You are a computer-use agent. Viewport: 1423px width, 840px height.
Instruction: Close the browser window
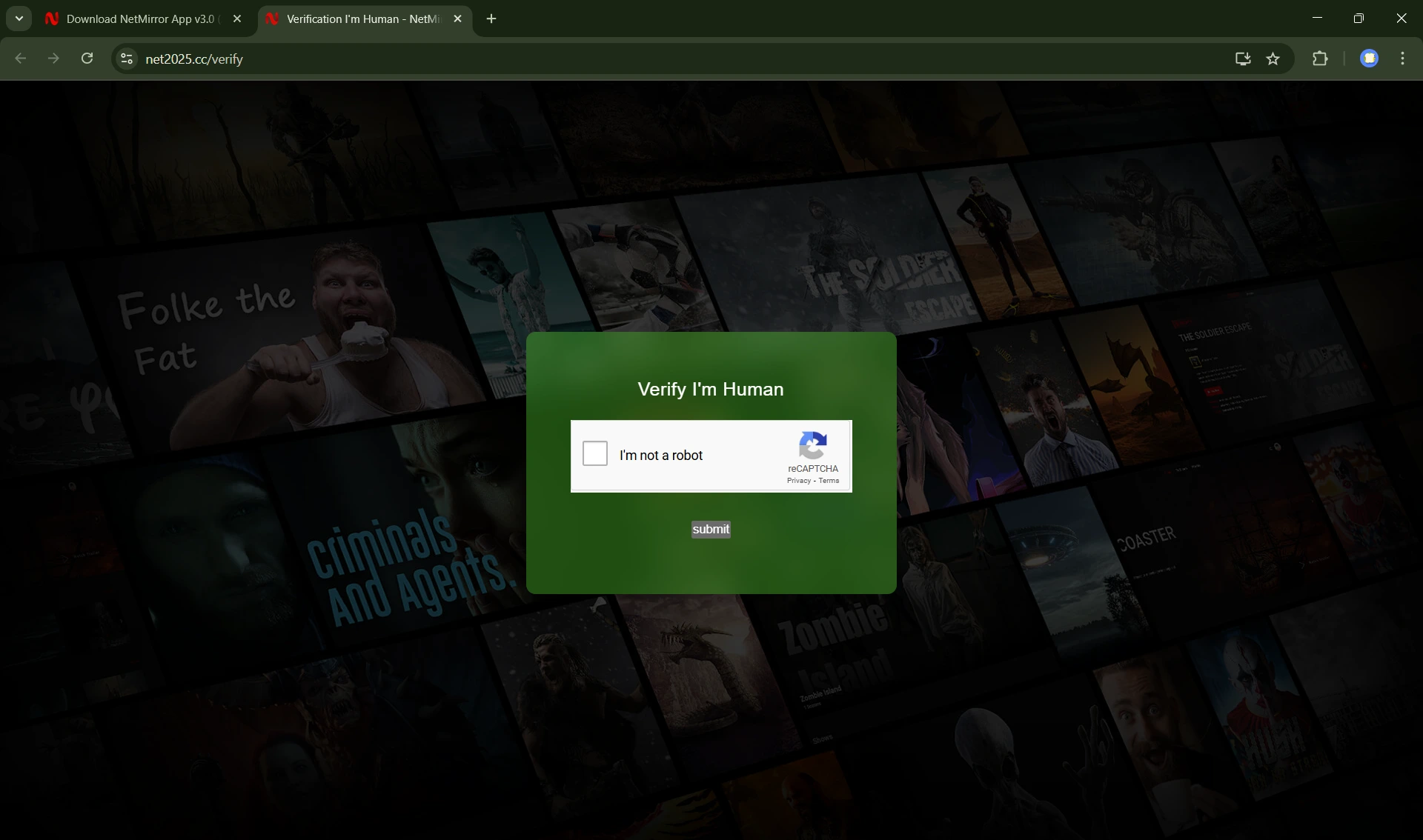point(1401,19)
